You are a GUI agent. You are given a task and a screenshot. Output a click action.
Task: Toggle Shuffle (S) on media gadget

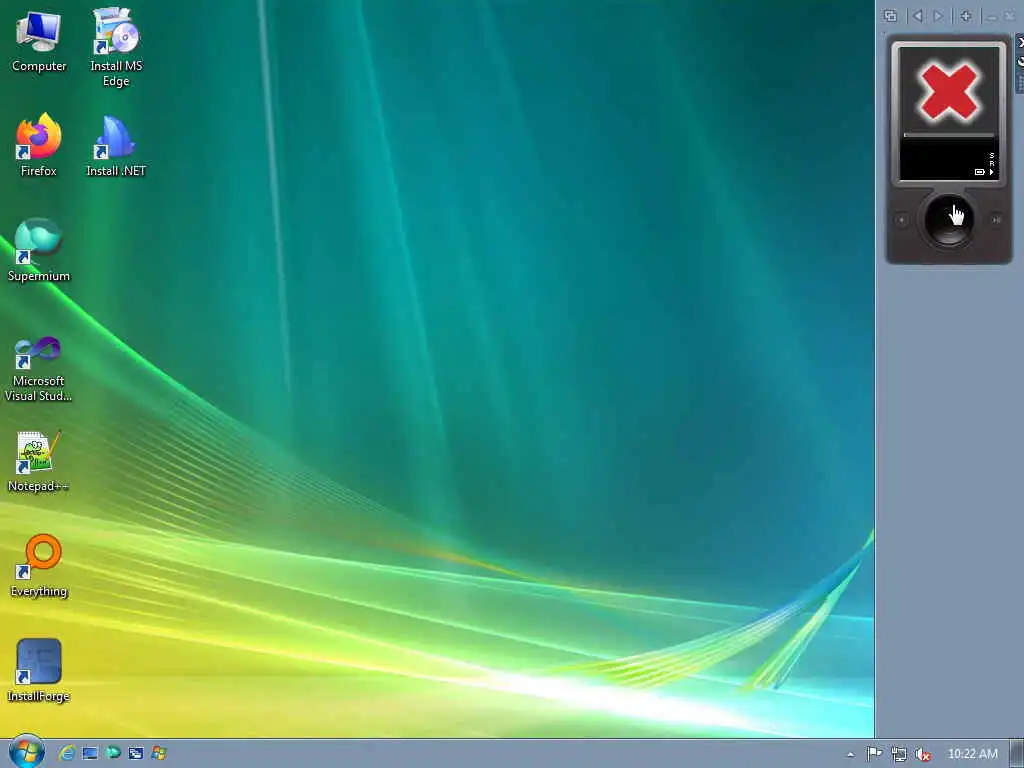[x=991, y=155]
